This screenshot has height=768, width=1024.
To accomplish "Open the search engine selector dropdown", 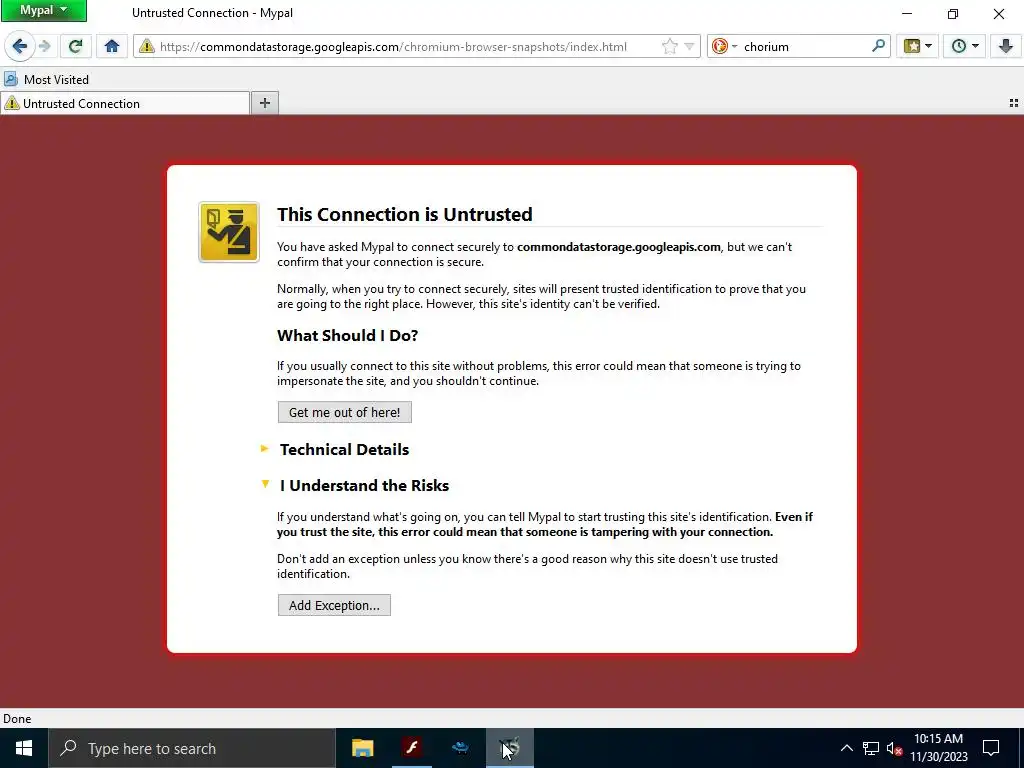I will tap(724, 46).
